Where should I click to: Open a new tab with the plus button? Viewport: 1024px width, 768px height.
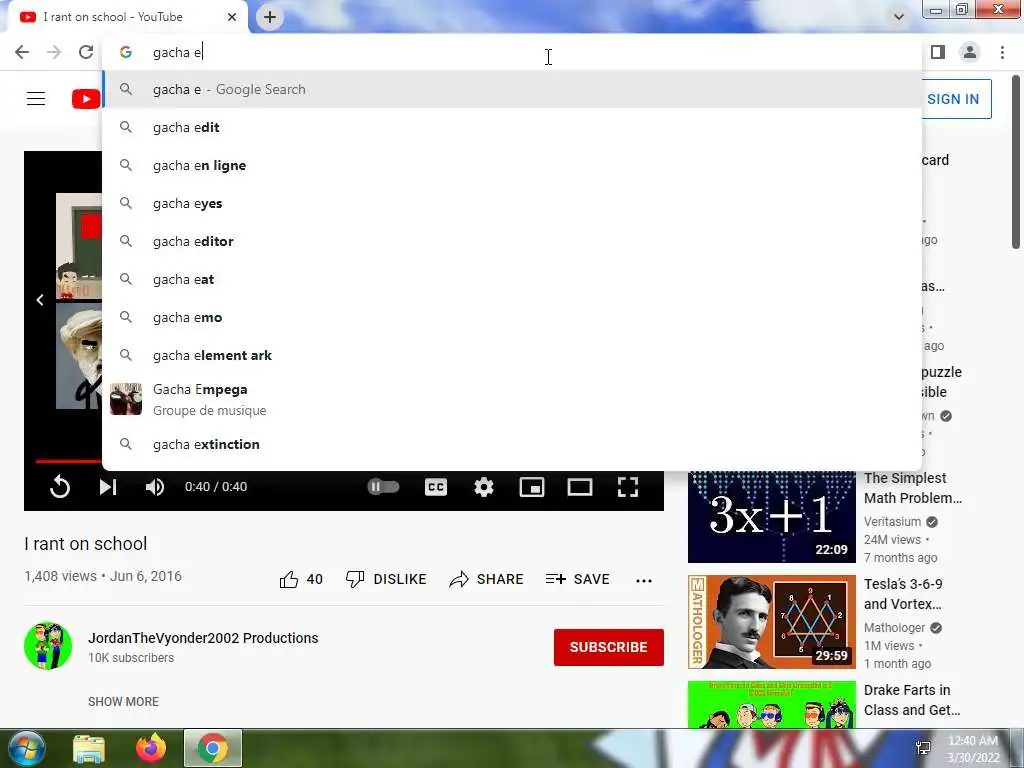click(270, 17)
